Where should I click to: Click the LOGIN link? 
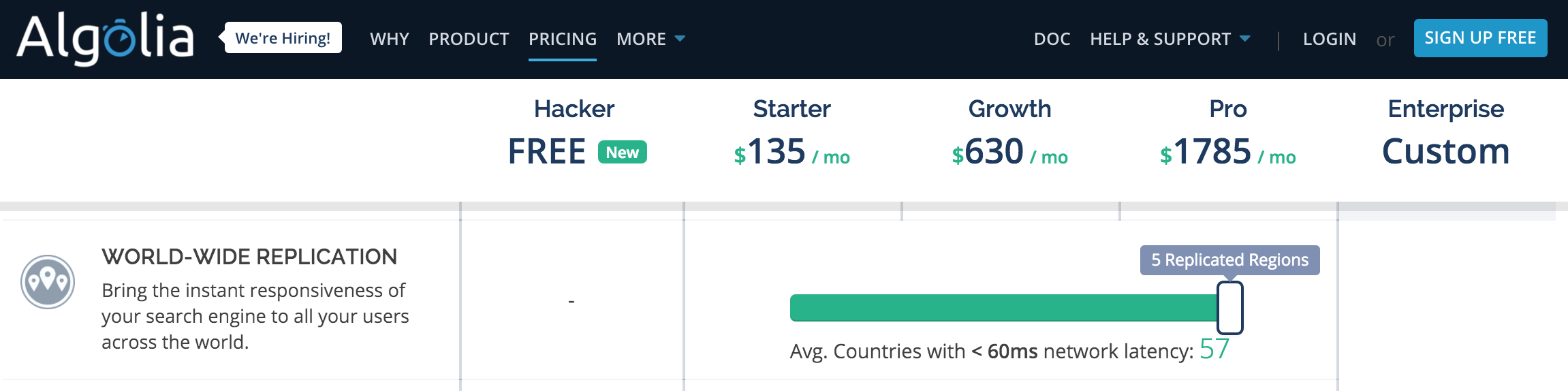(1329, 39)
